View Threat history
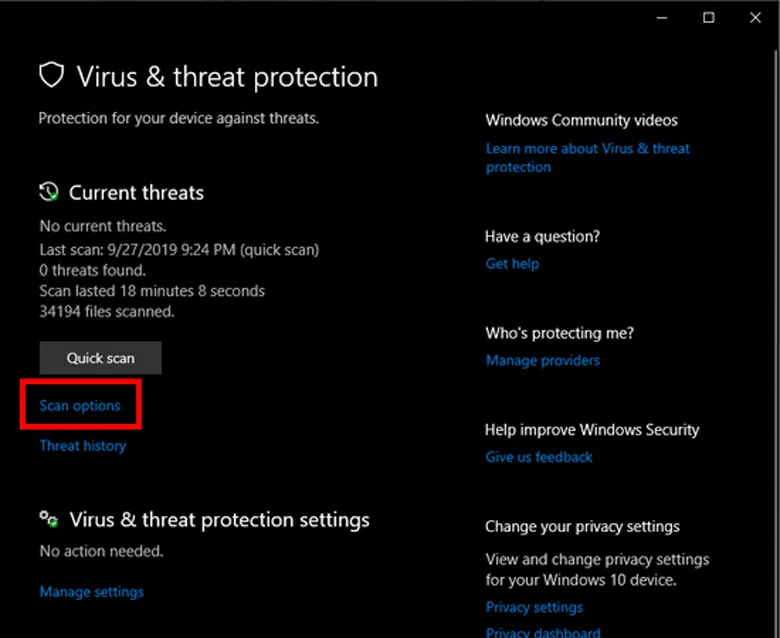 [83, 445]
